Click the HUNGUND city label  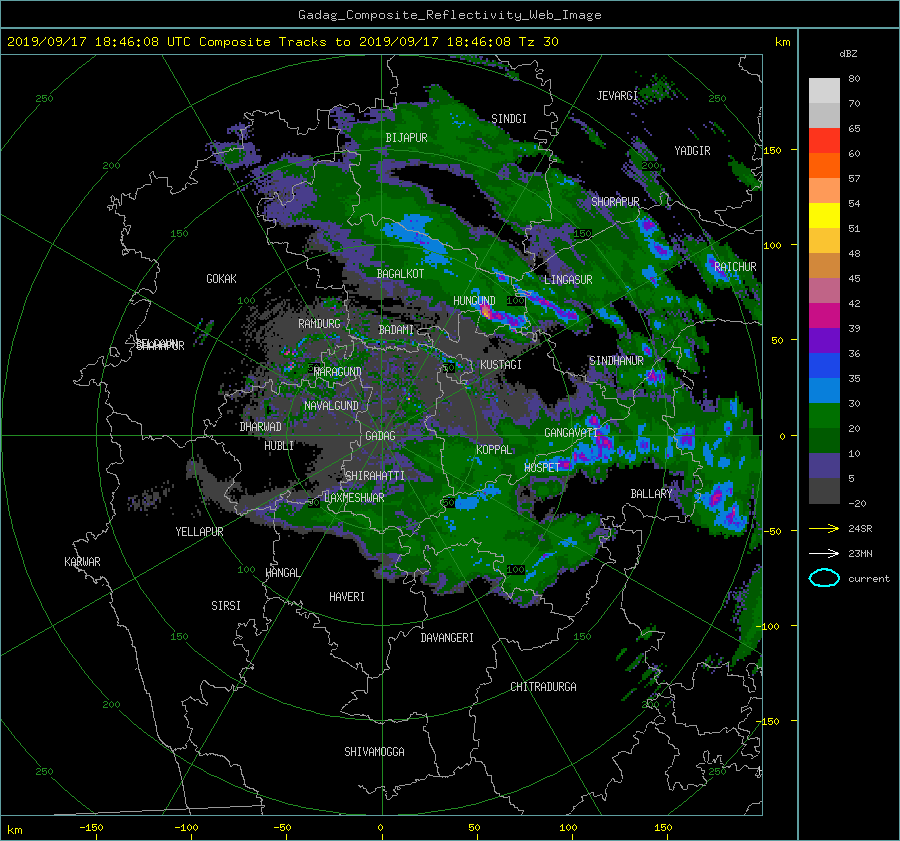474,301
